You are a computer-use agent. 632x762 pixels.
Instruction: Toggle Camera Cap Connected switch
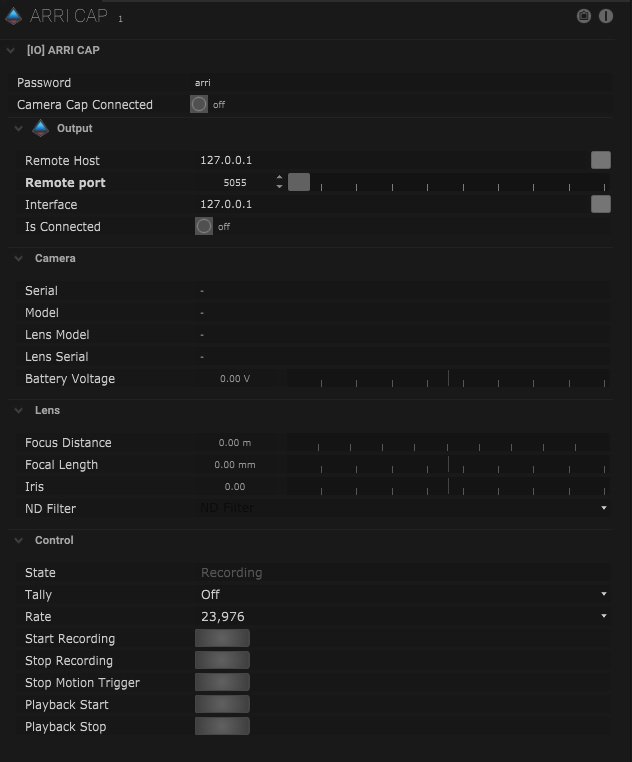(x=199, y=104)
